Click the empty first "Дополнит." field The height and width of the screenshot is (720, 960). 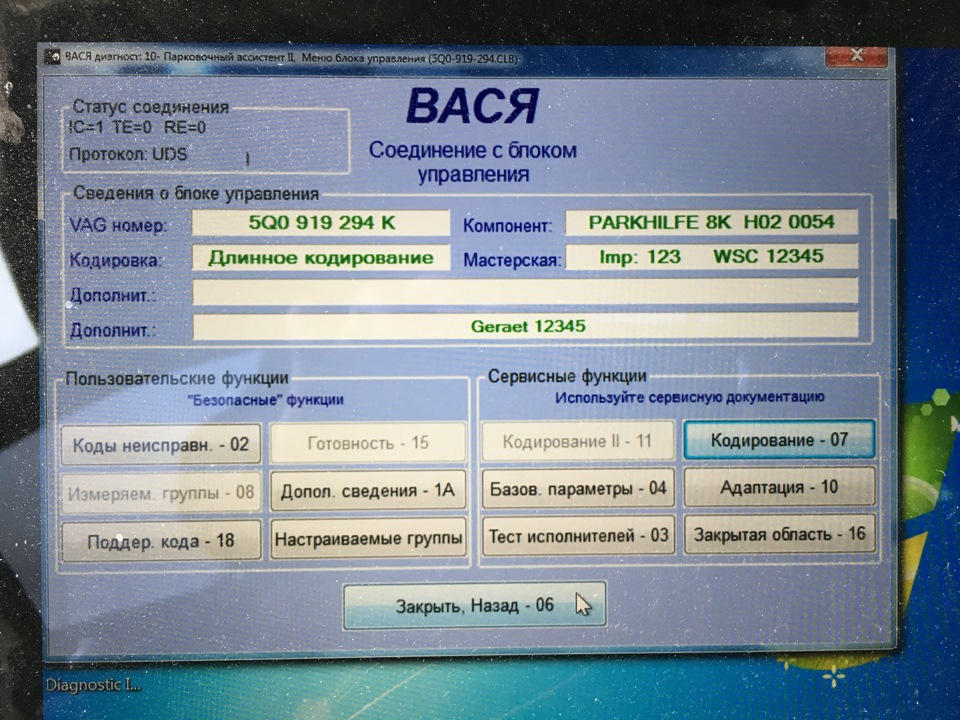tap(525, 291)
